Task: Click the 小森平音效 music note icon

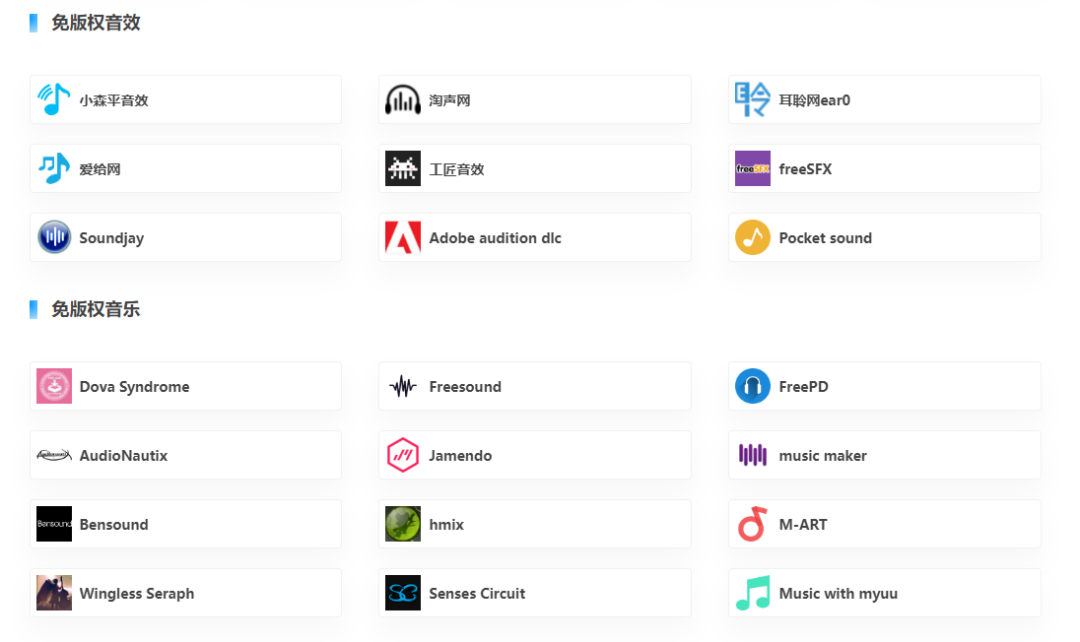Action: (52, 99)
